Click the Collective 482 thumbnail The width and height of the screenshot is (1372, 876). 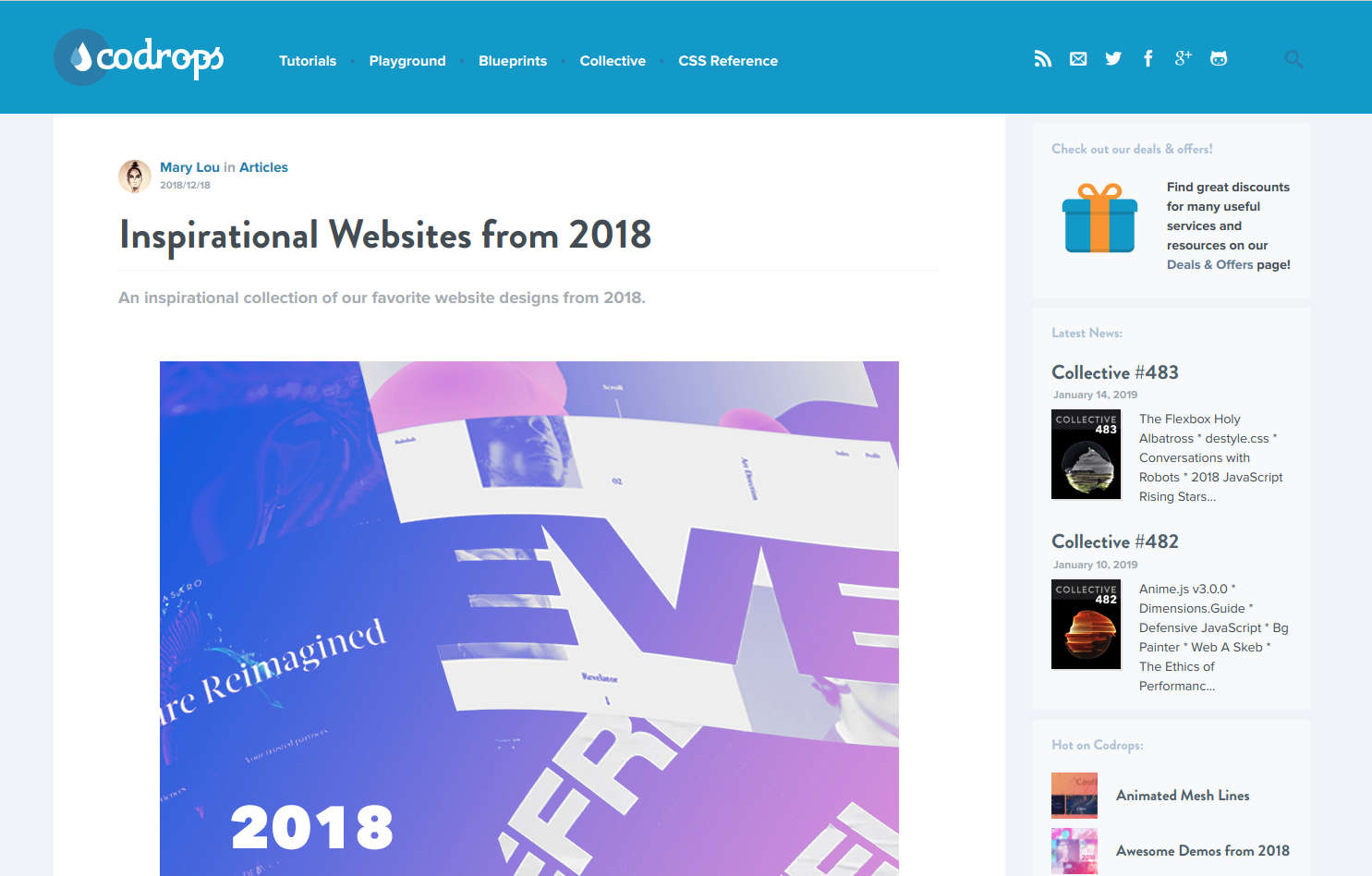click(1086, 625)
